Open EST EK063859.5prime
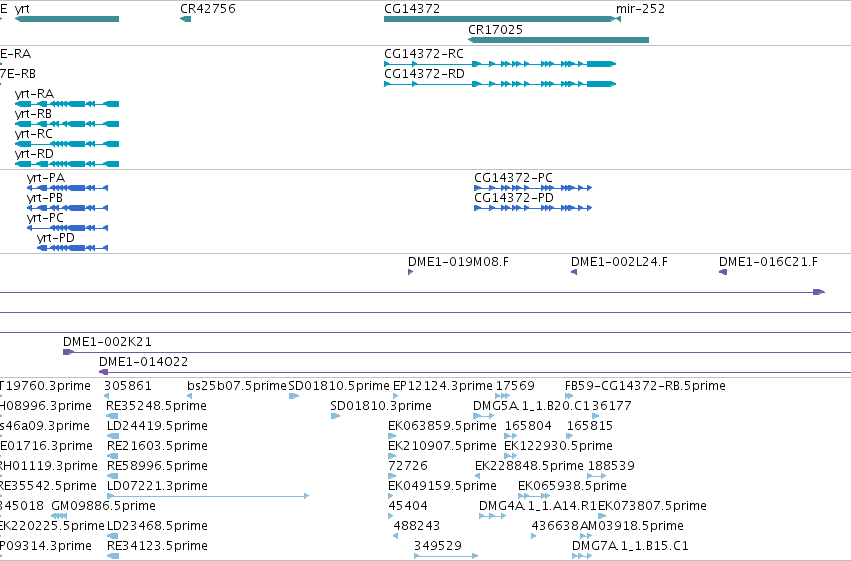The width and height of the screenshot is (851, 561). point(392,437)
